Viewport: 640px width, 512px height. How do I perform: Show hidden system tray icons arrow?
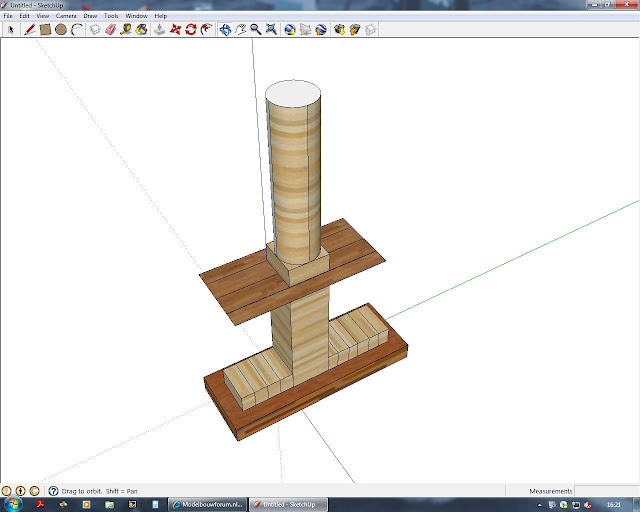(540, 505)
